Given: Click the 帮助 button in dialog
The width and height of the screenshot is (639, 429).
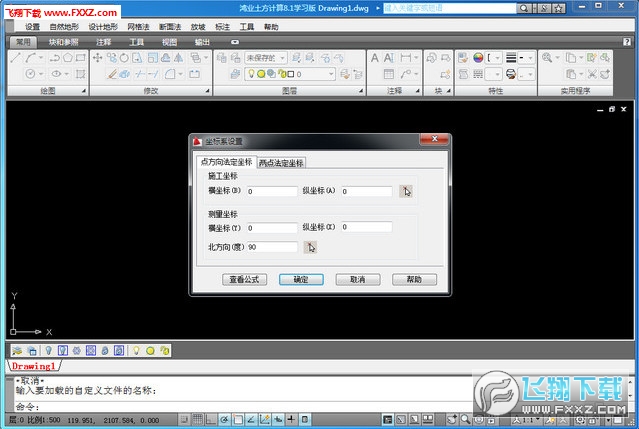Looking at the screenshot, I should coord(414,279).
